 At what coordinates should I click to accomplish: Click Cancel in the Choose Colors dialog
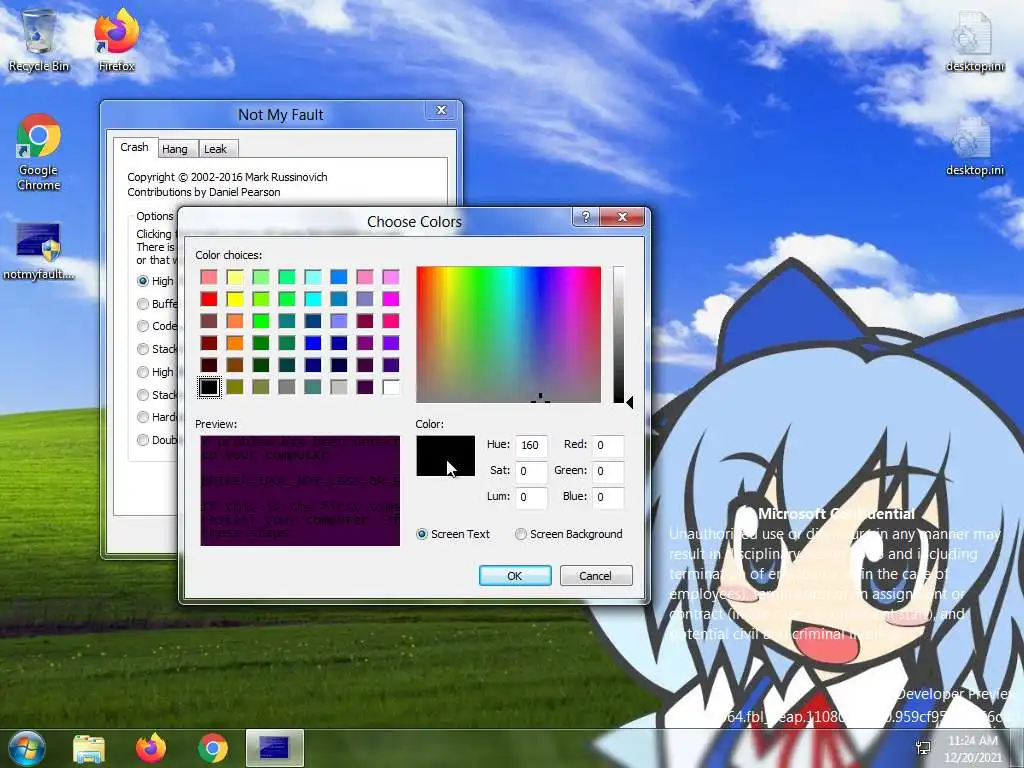tap(596, 576)
